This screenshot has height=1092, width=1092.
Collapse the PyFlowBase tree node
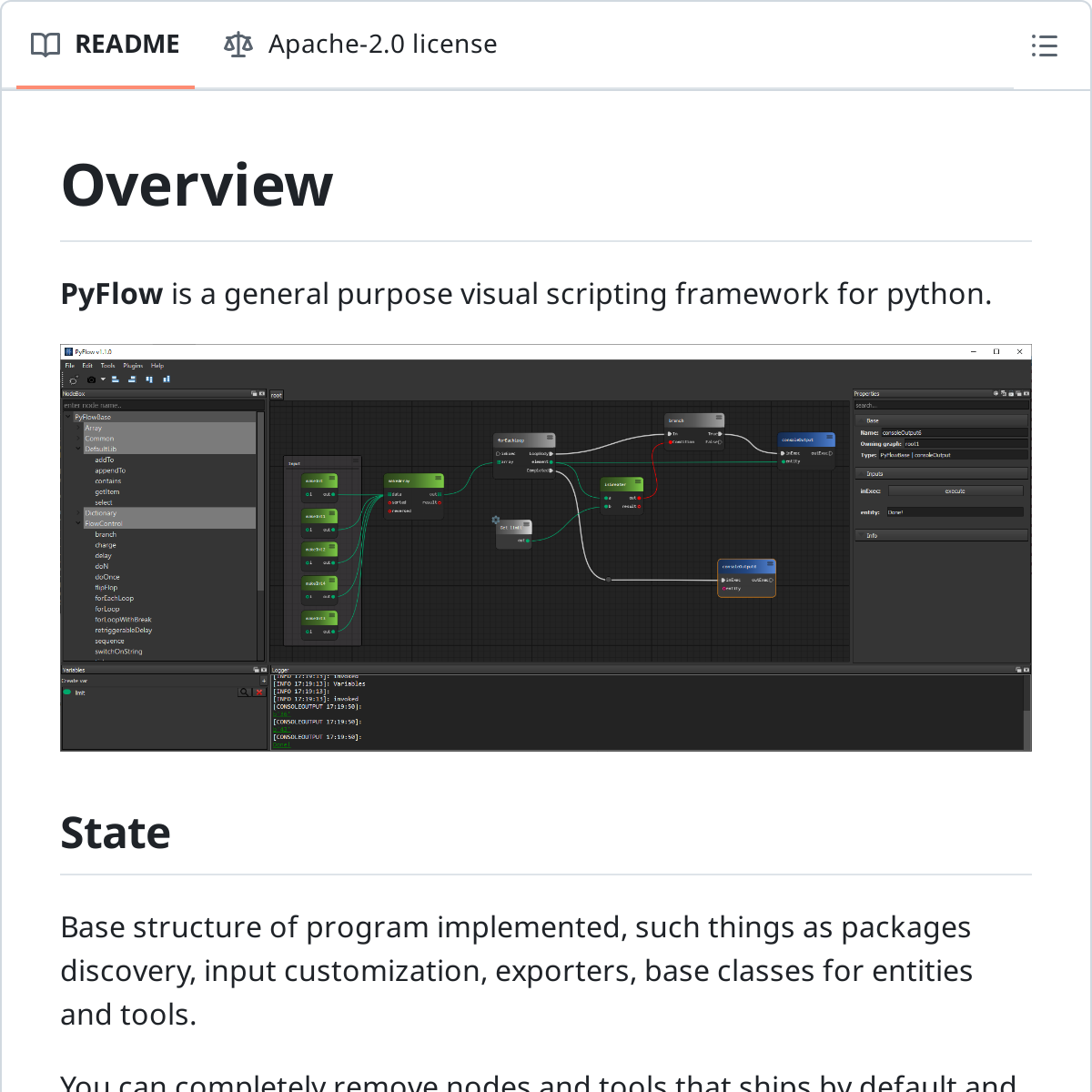point(68,417)
